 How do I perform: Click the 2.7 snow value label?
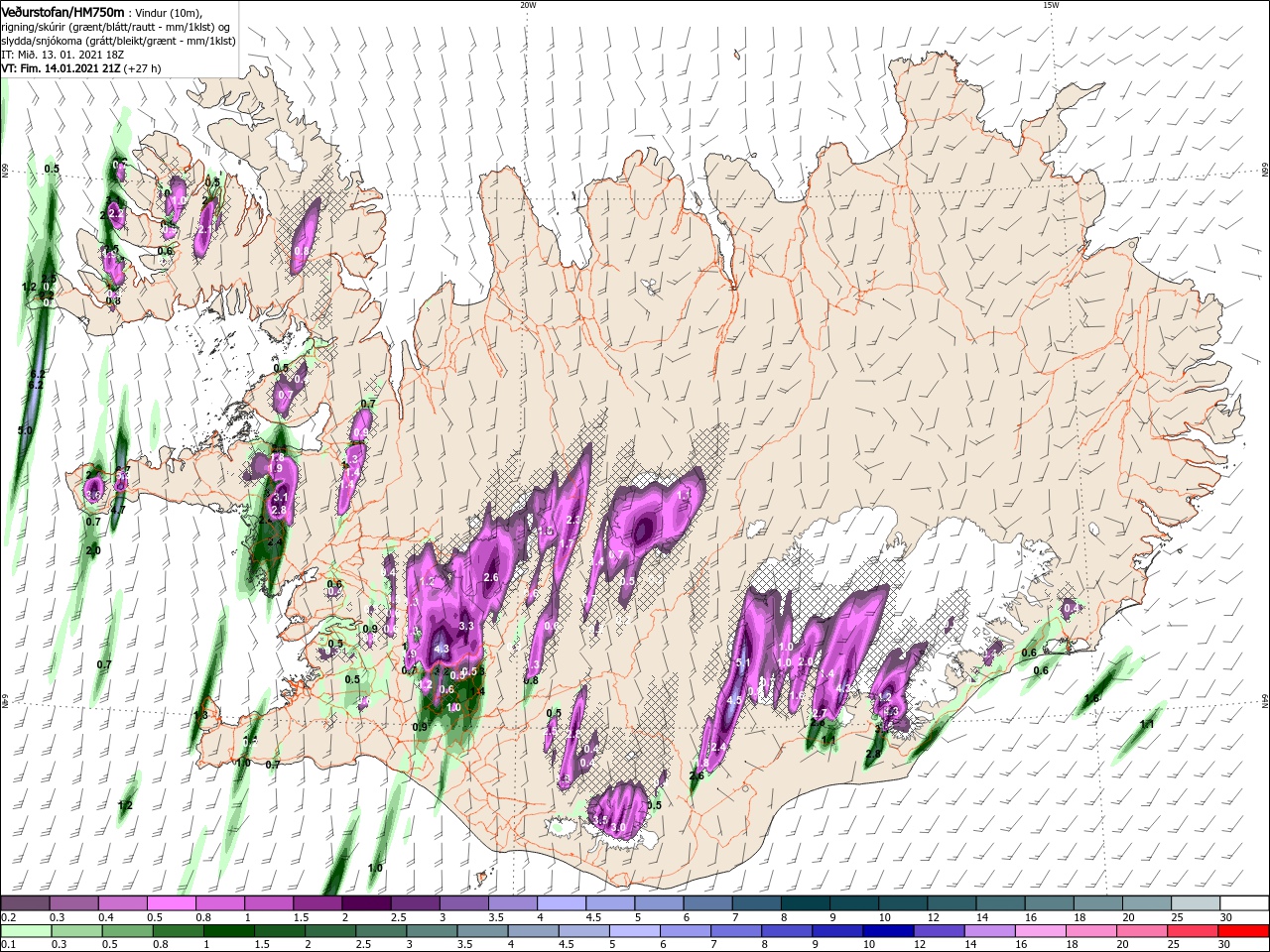pos(820,714)
